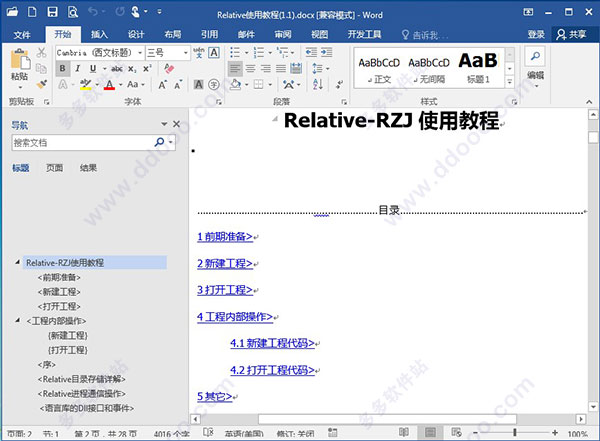Screen dimensions: 600x441
Task: Select the Format Painter brush
Action: click(41, 84)
